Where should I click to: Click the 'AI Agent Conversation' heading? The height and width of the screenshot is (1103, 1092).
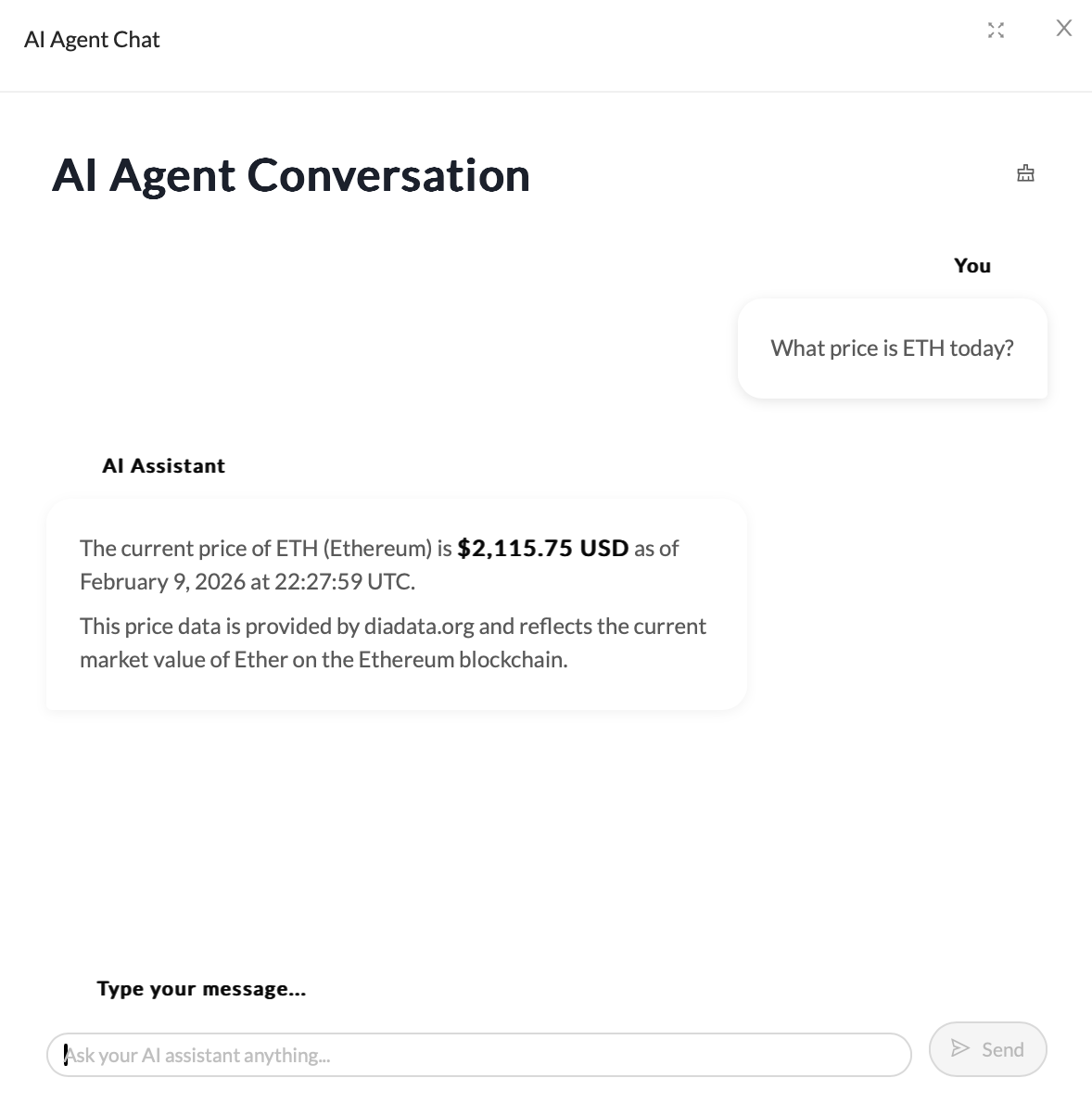coord(290,175)
